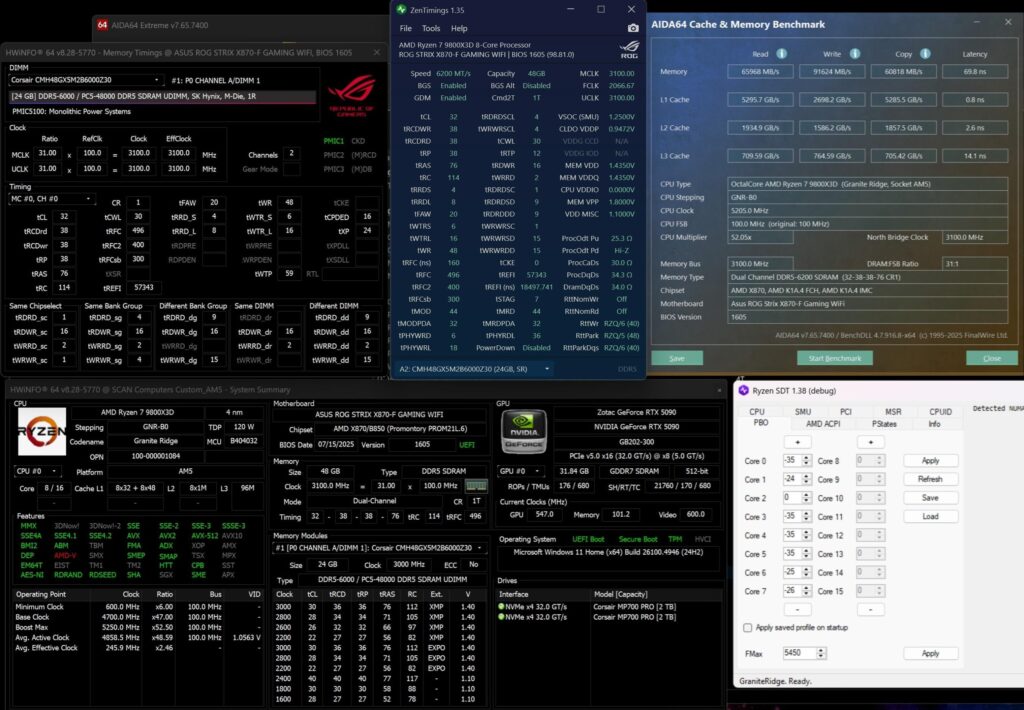Click Start Benchmark in AIDA64

coord(835,358)
